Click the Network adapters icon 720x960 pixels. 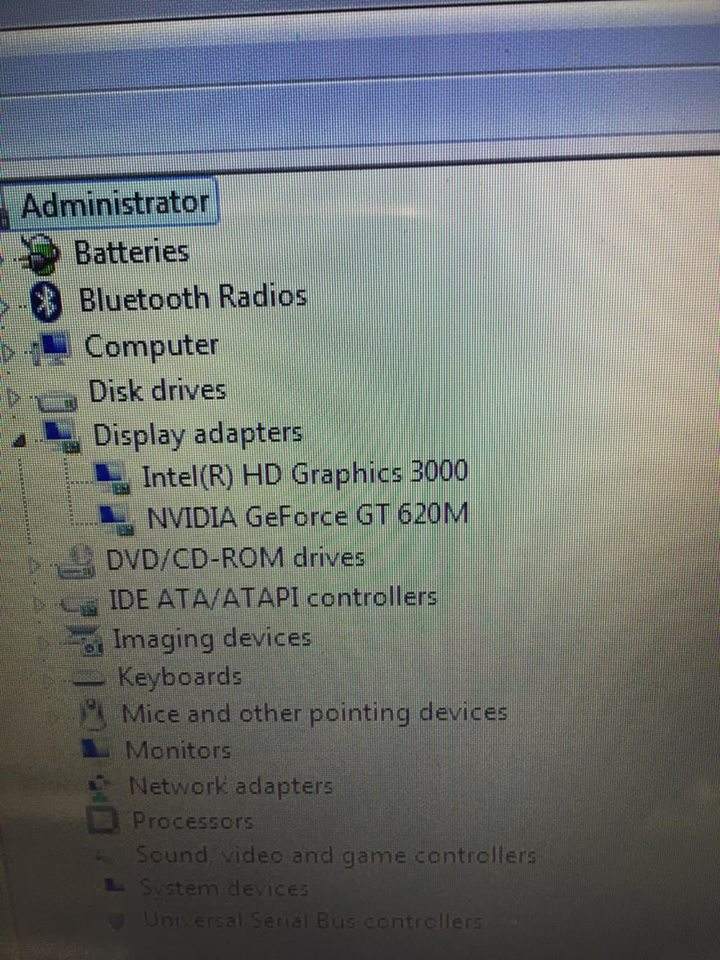point(100,786)
